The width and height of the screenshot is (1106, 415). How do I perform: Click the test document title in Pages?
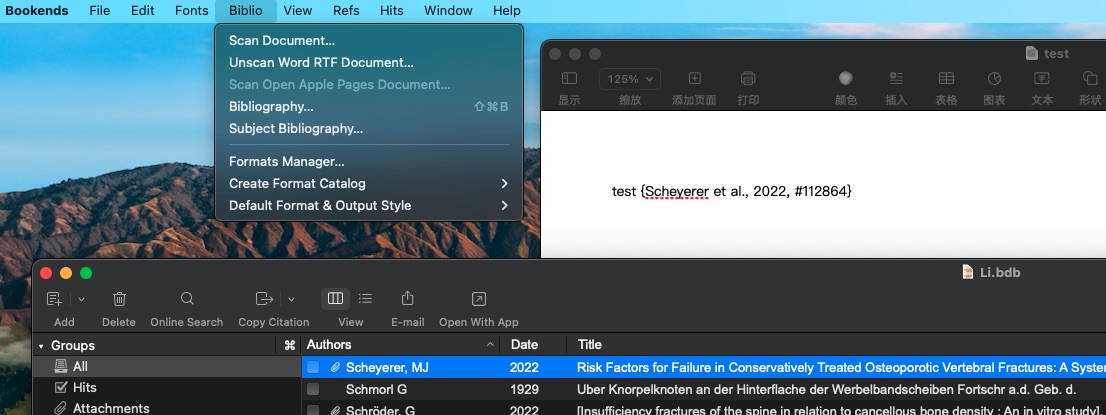[1056, 54]
